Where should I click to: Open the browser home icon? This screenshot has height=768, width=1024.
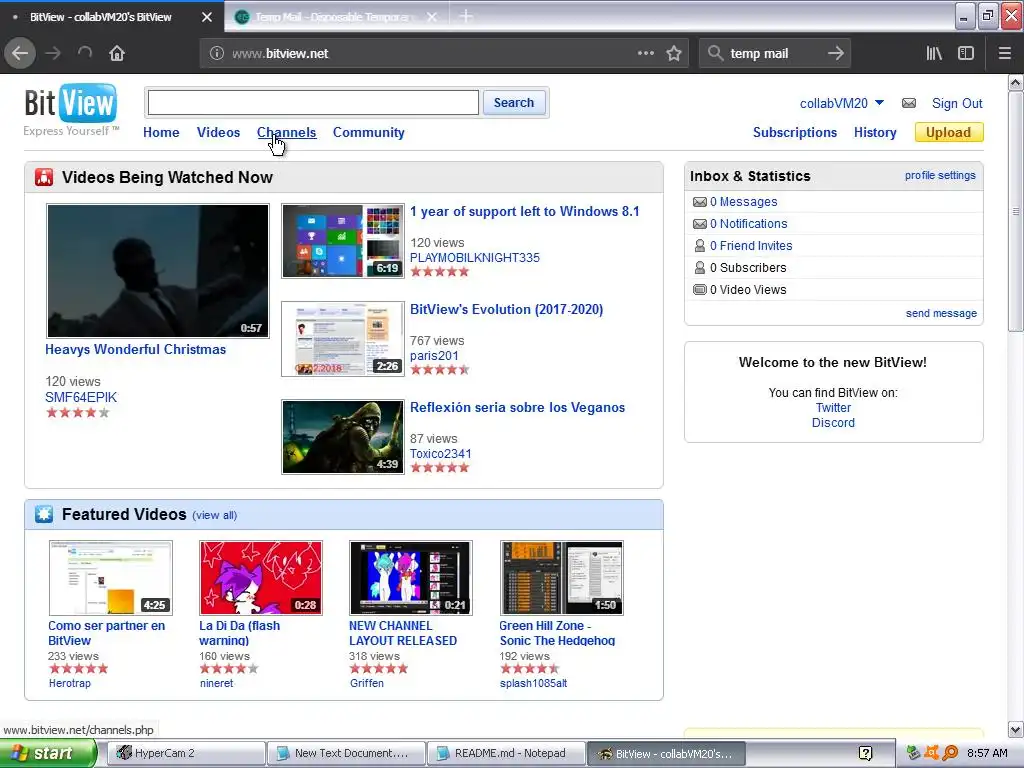(x=117, y=54)
